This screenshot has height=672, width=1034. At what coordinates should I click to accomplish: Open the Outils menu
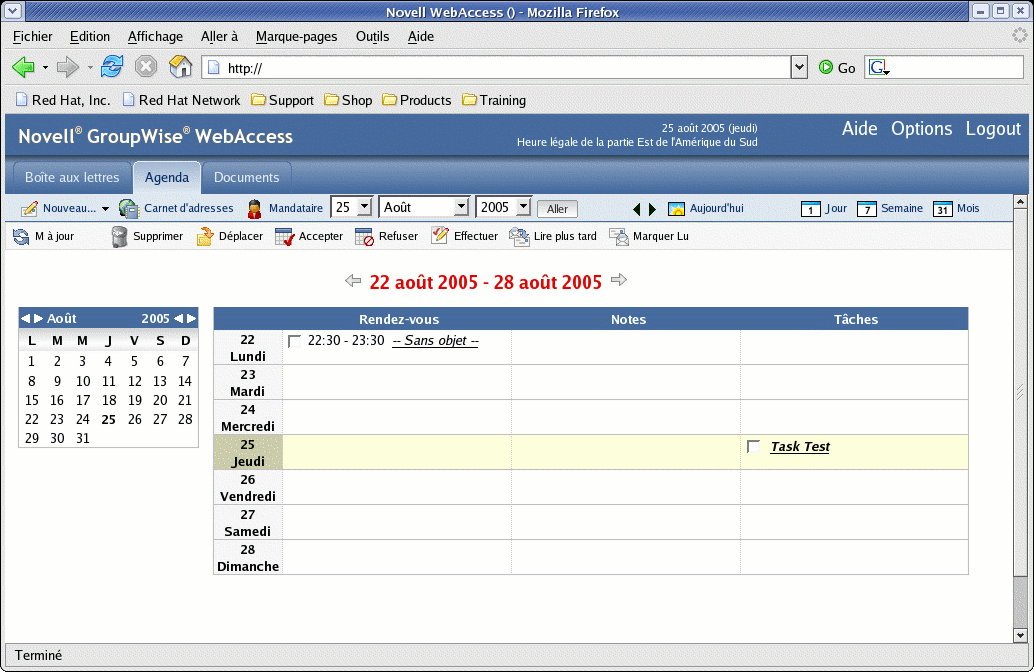pyautogui.click(x=372, y=36)
